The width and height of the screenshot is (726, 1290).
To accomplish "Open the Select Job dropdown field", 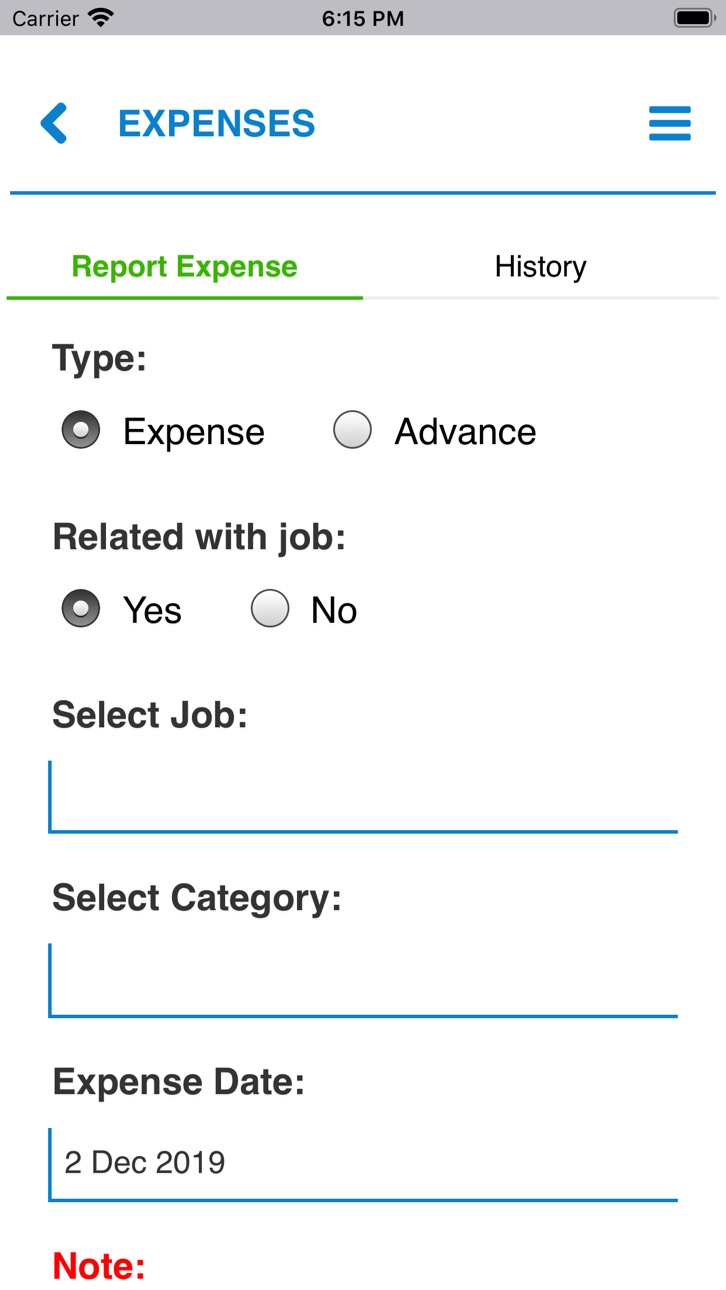I will 363,797.
